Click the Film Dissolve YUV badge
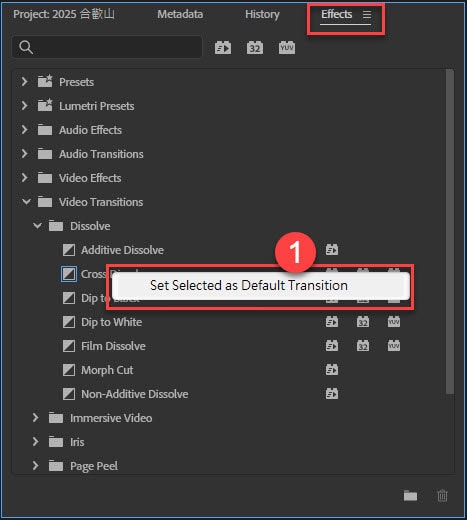 [394, 346]
